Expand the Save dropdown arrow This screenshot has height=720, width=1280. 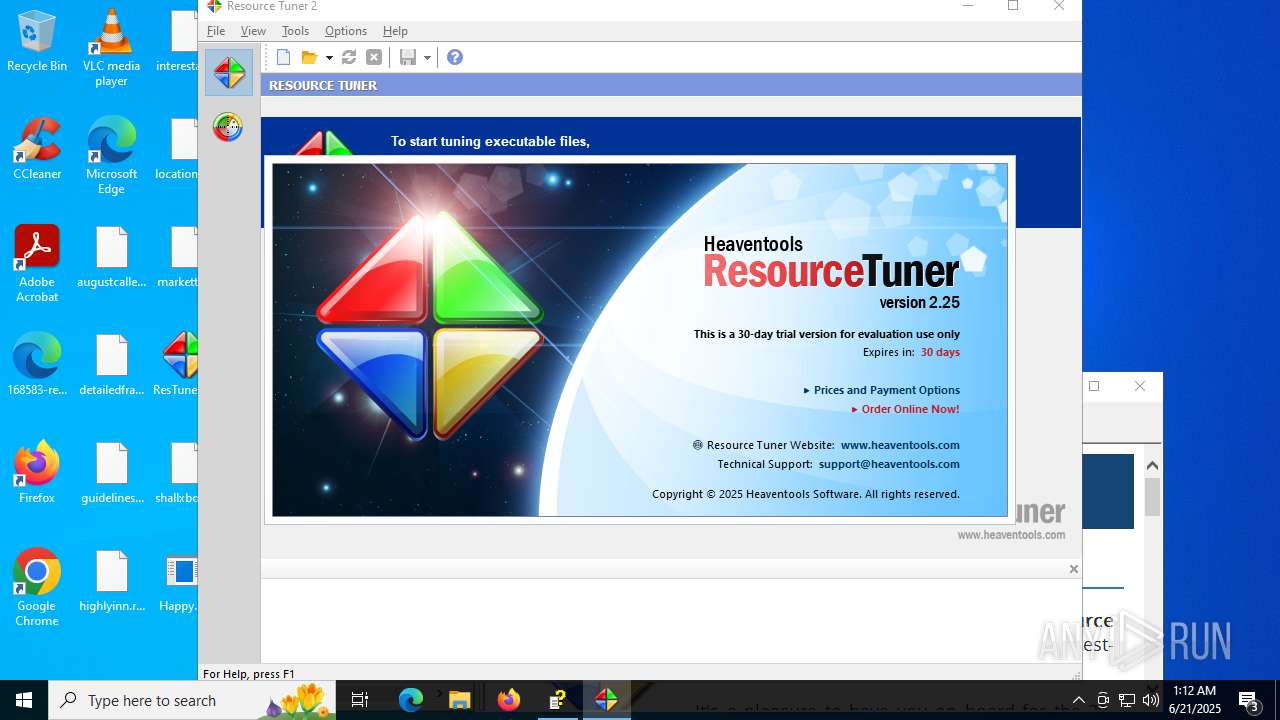click(427, 58)
